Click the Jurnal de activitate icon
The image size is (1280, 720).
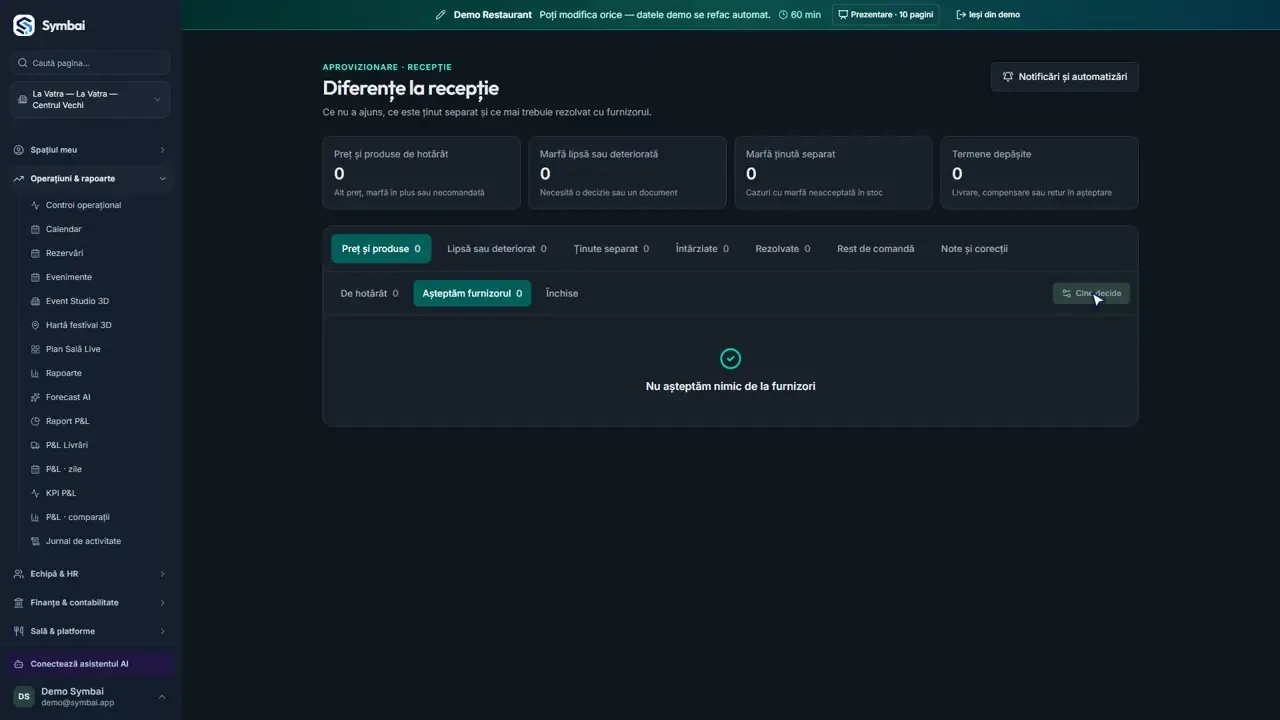tap(36, 541)
